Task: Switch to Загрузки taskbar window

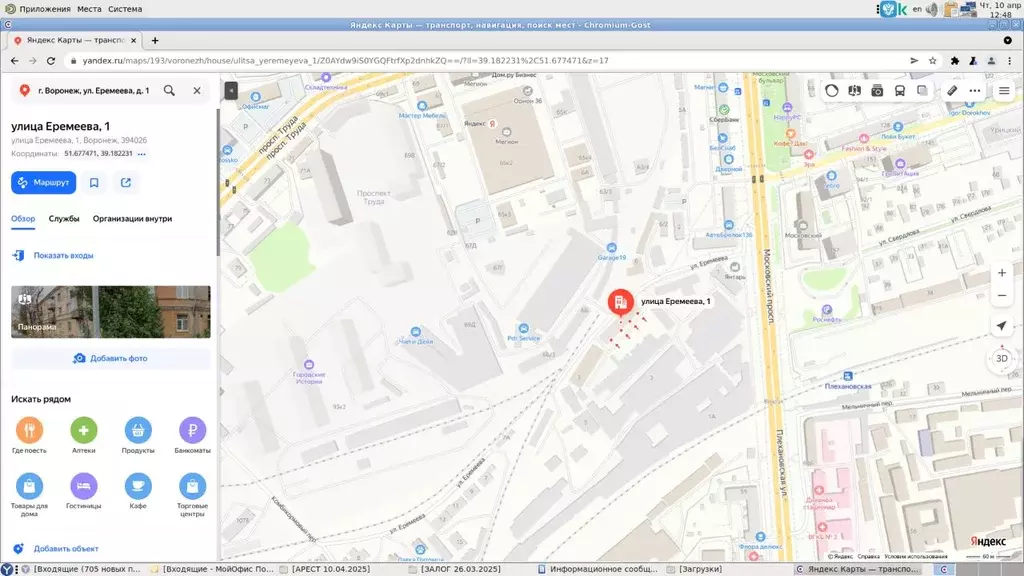Action: [x=700, y=569]
